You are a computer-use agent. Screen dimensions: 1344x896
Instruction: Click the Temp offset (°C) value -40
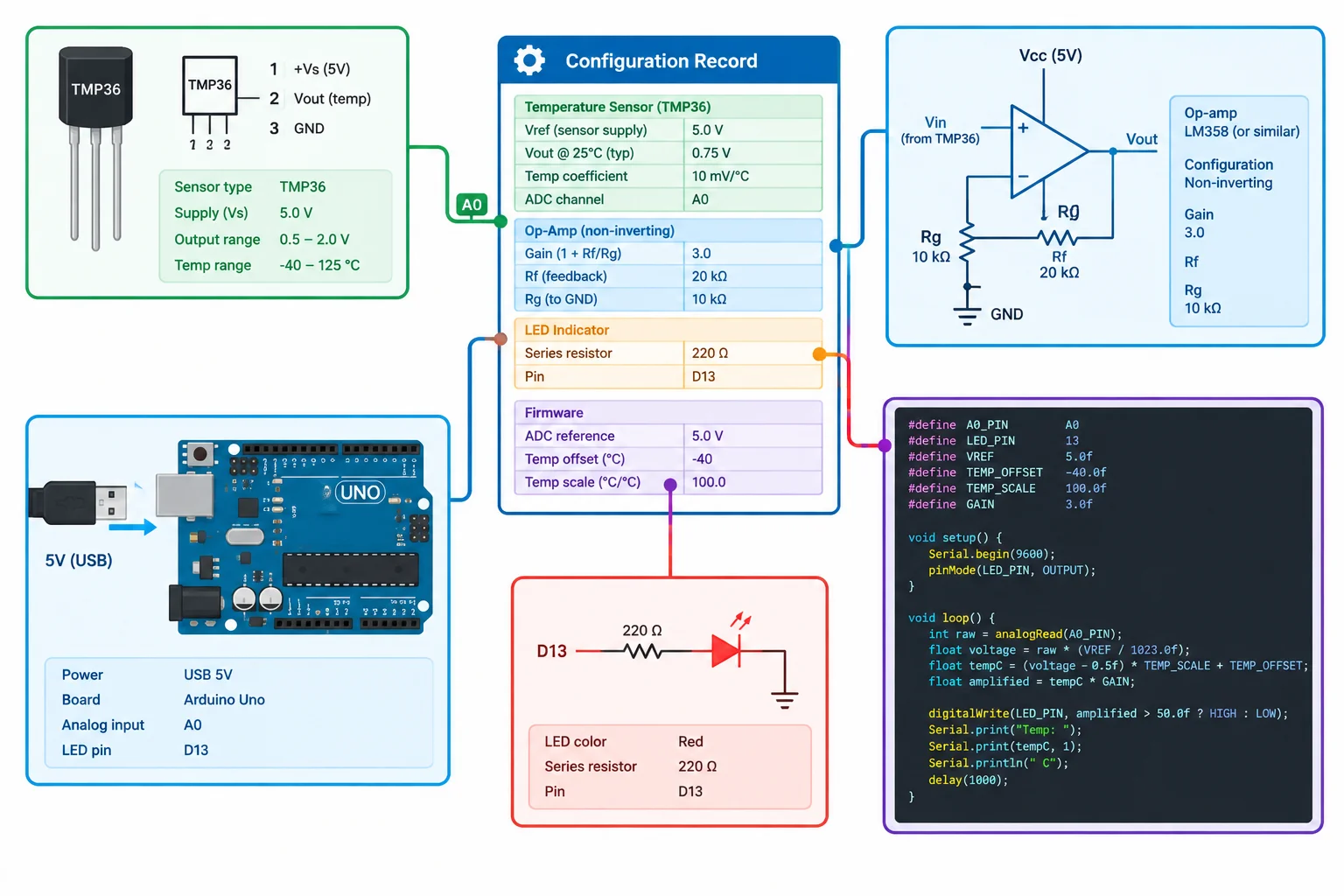pyautogui.click(x=702, y=459)
